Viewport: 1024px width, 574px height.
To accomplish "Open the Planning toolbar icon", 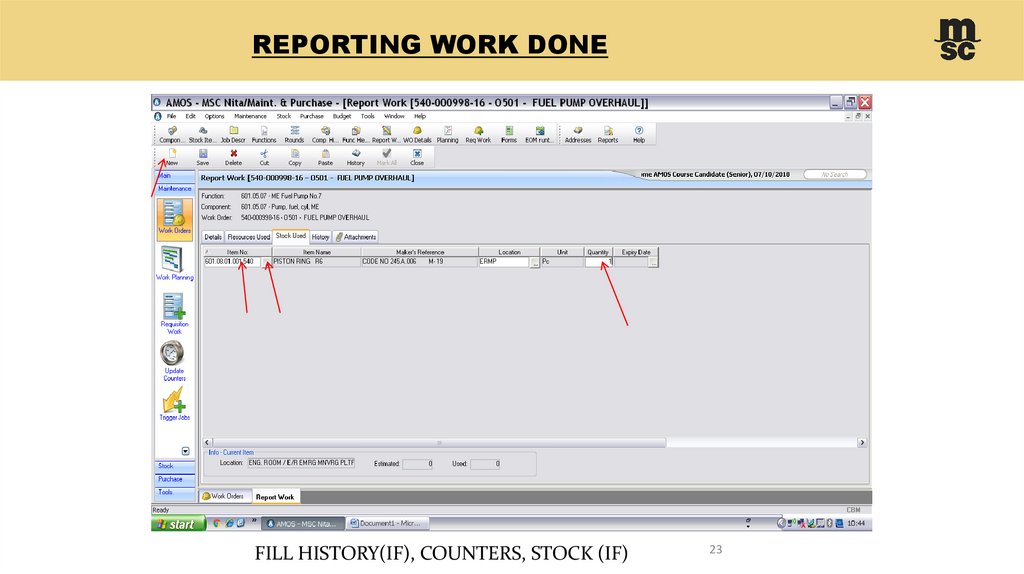I will pyautogui.click(x=447, y=134).
